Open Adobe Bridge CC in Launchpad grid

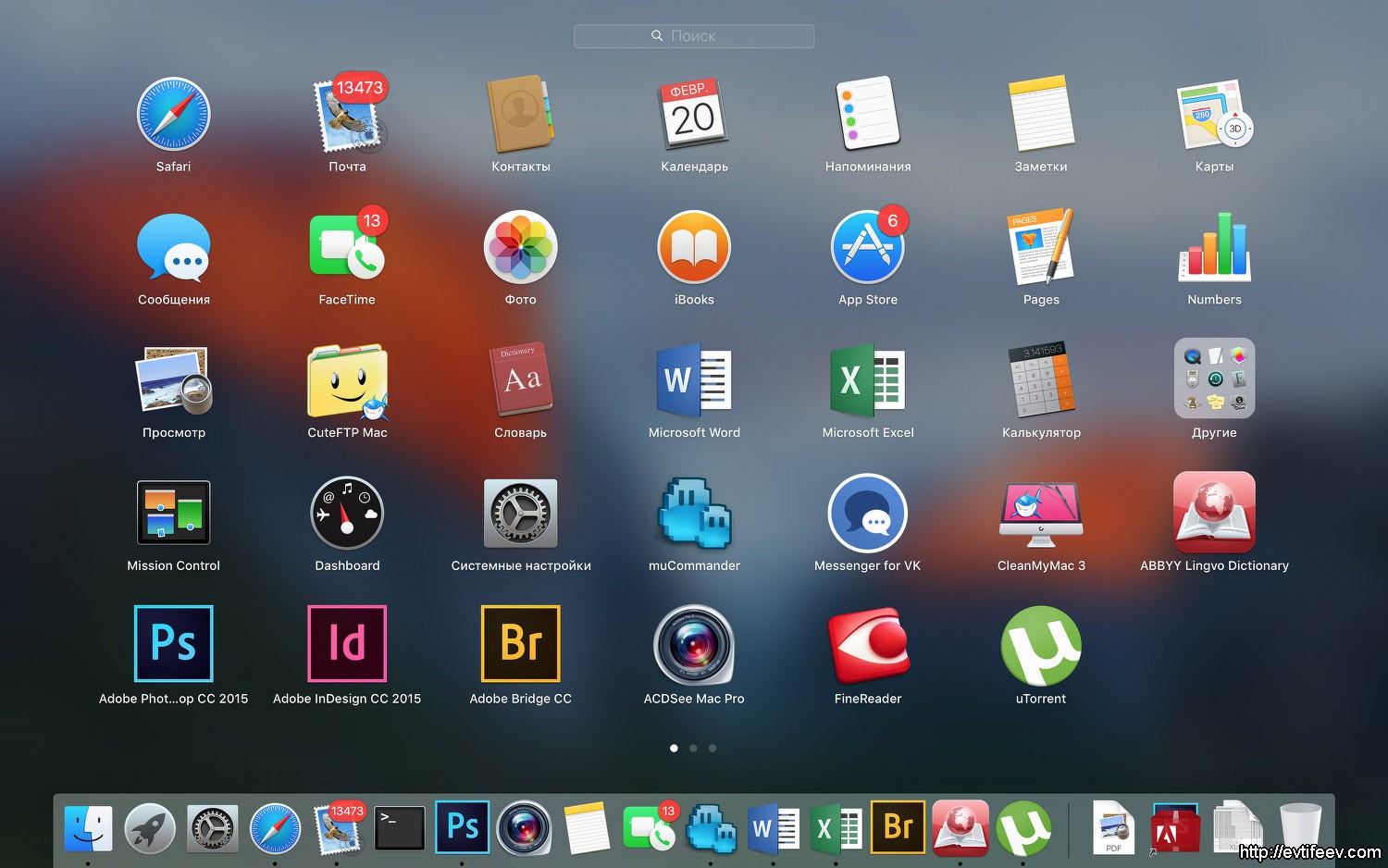pos(520,644)
